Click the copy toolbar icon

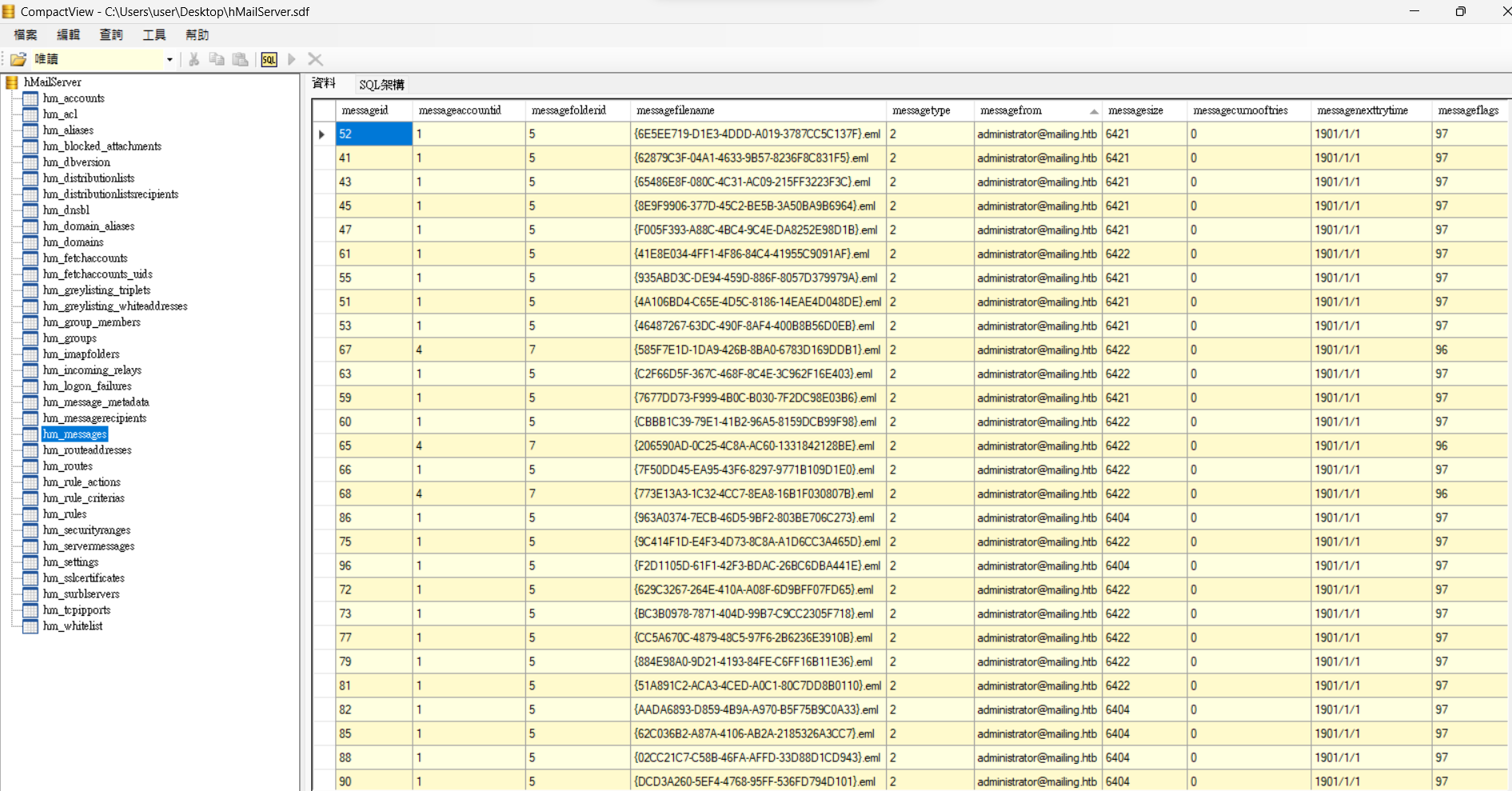[217, 59]
